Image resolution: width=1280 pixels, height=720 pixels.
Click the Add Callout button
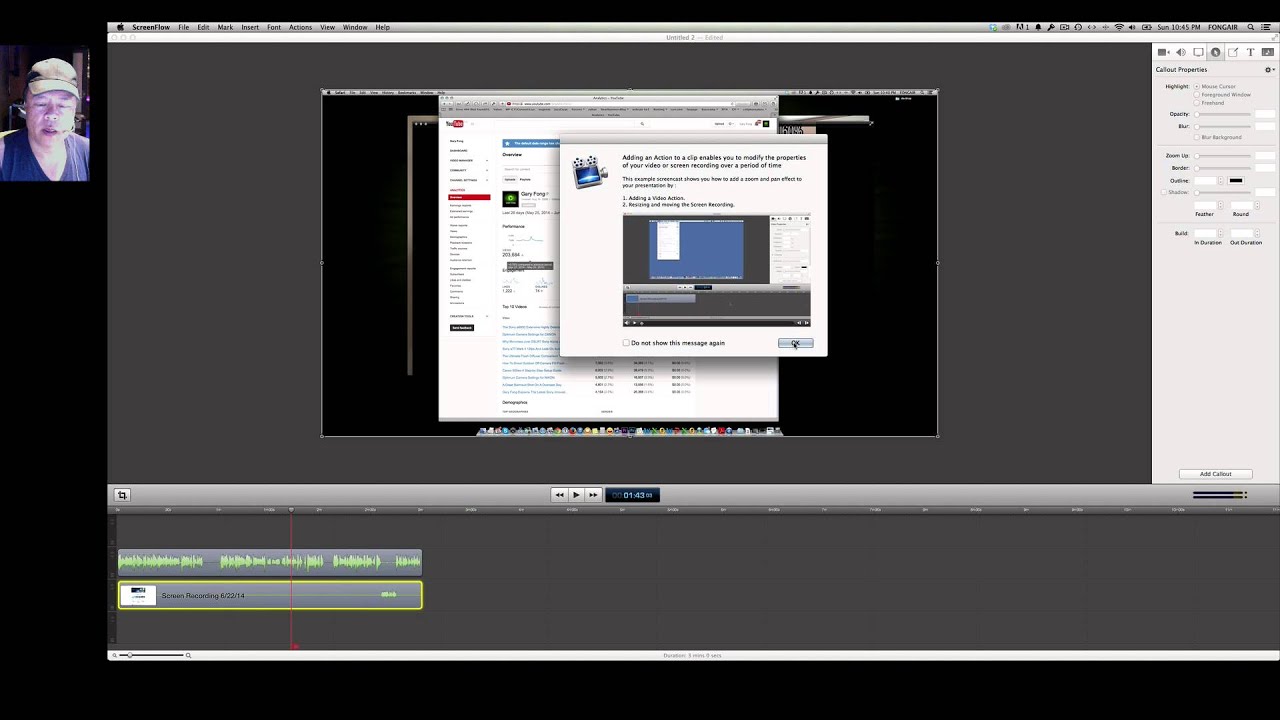[x=1215, y=474]
